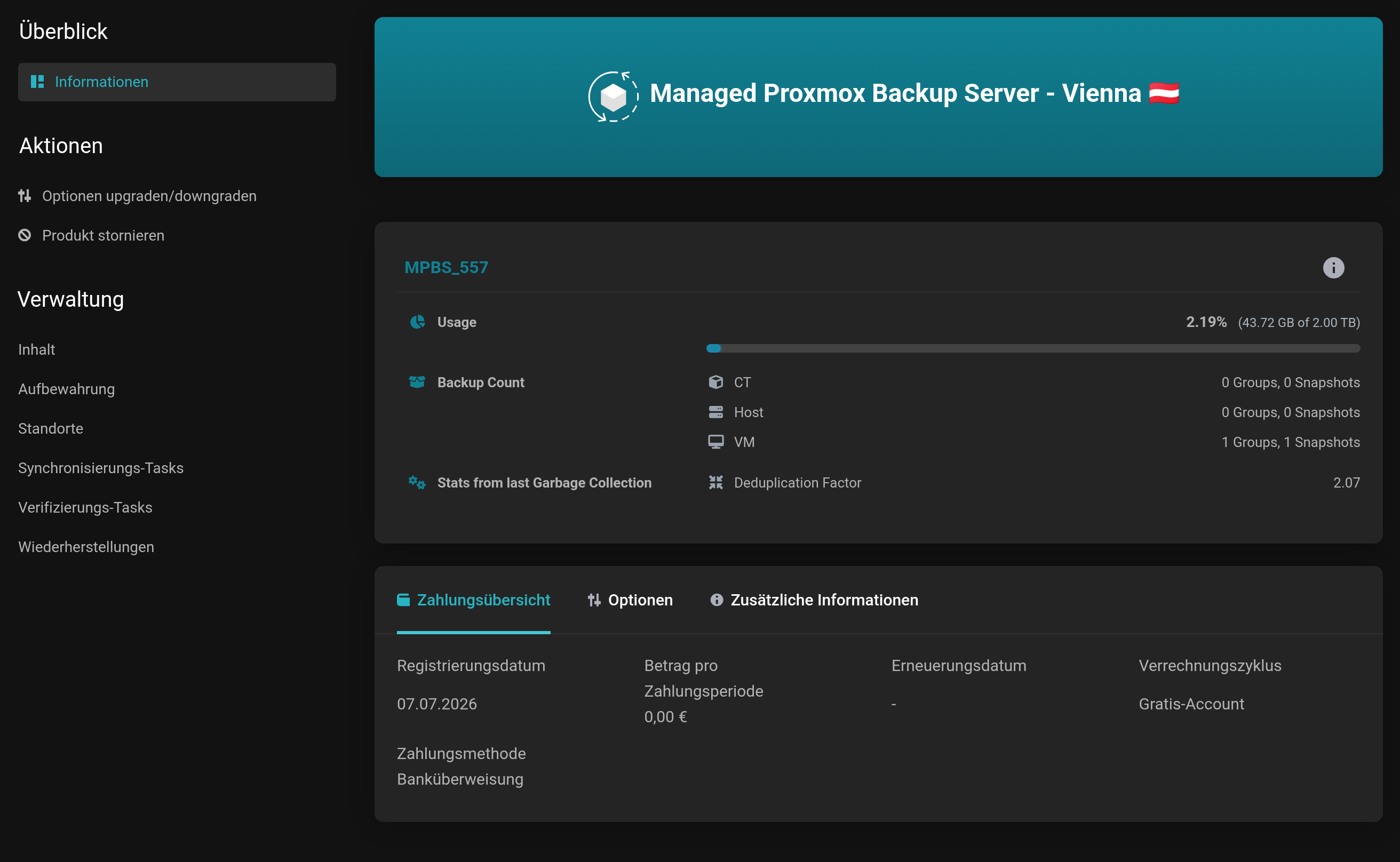
Task: Go to Aufbewahrung
Action: click(66, 389)
